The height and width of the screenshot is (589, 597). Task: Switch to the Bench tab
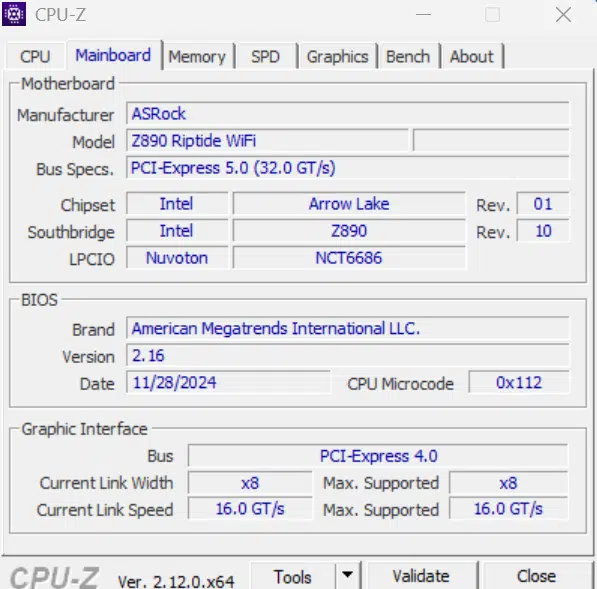click(408, 57)
